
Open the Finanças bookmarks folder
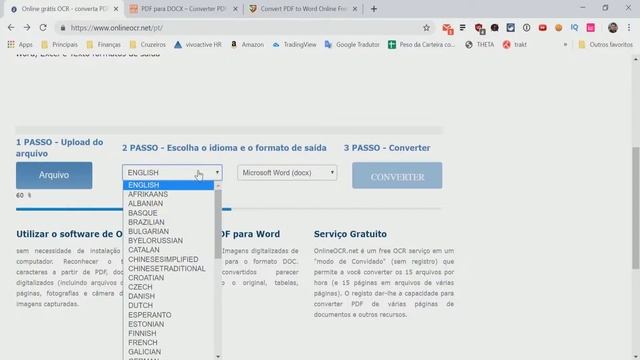[x=104, y=44]
